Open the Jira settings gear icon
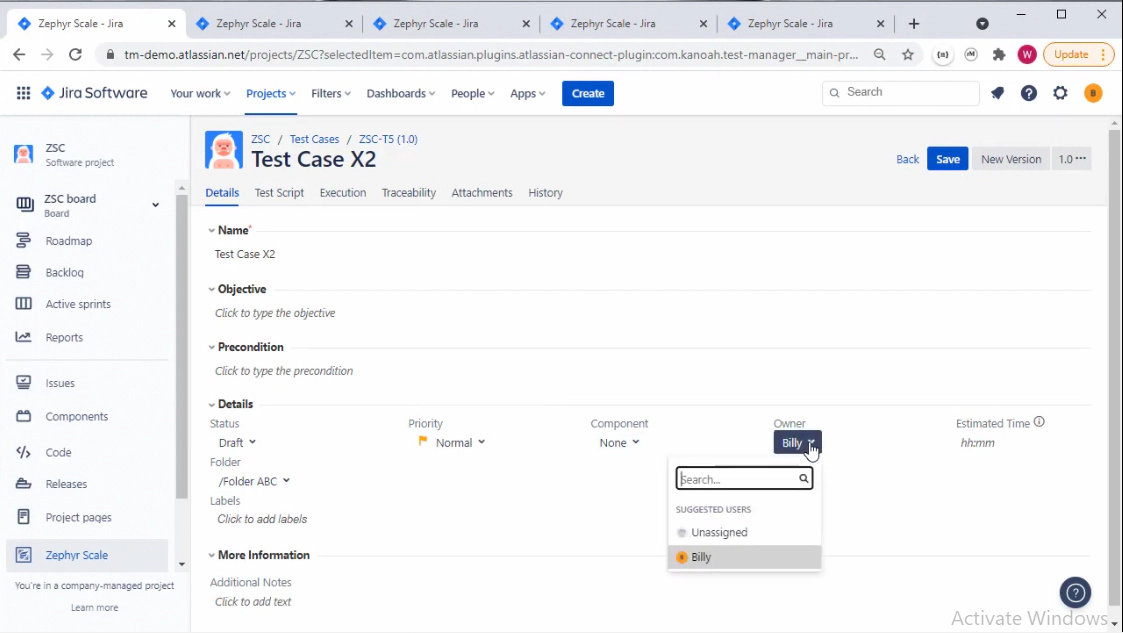Screen dimensions: 1123x633 coord(1060,93)
